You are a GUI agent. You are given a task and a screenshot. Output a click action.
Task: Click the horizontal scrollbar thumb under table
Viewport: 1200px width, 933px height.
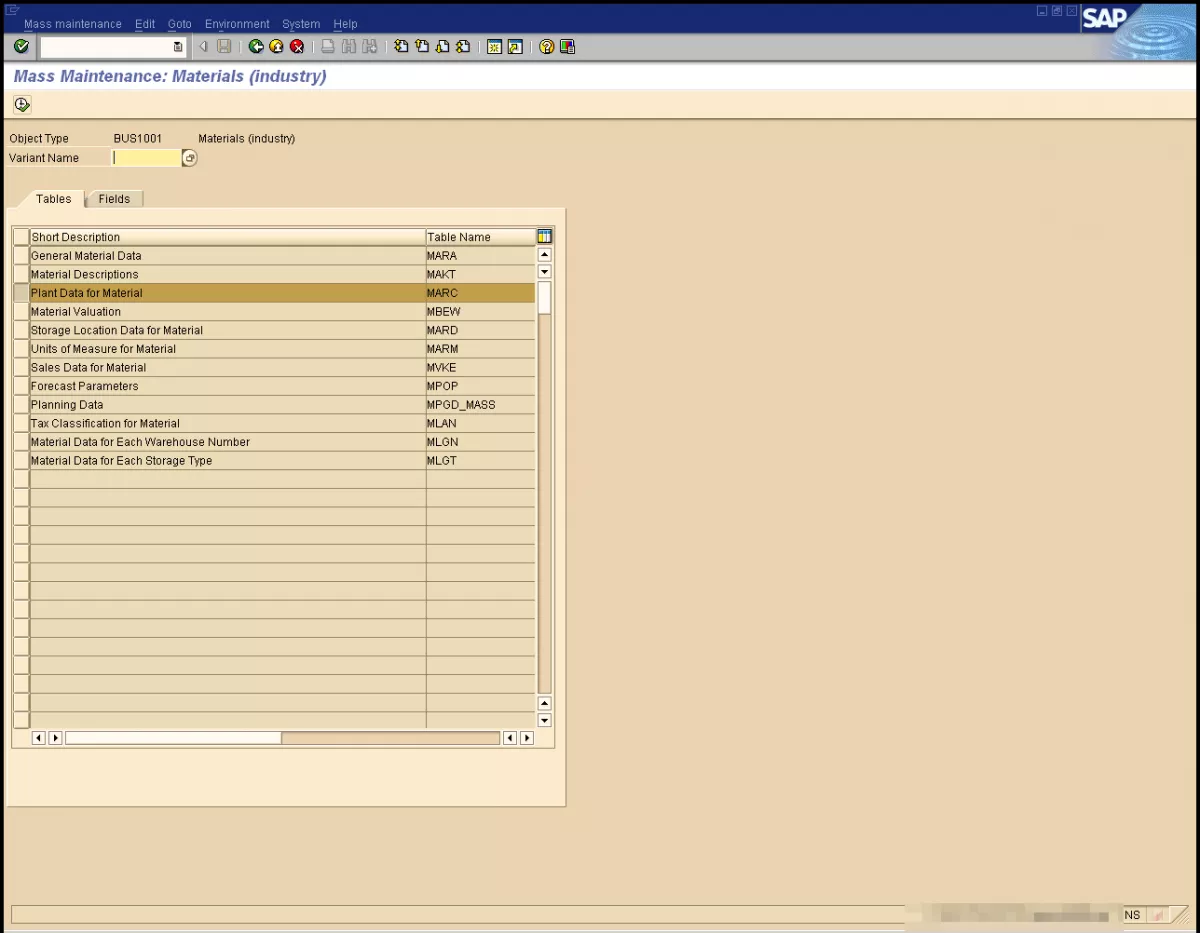click(173, 738)
